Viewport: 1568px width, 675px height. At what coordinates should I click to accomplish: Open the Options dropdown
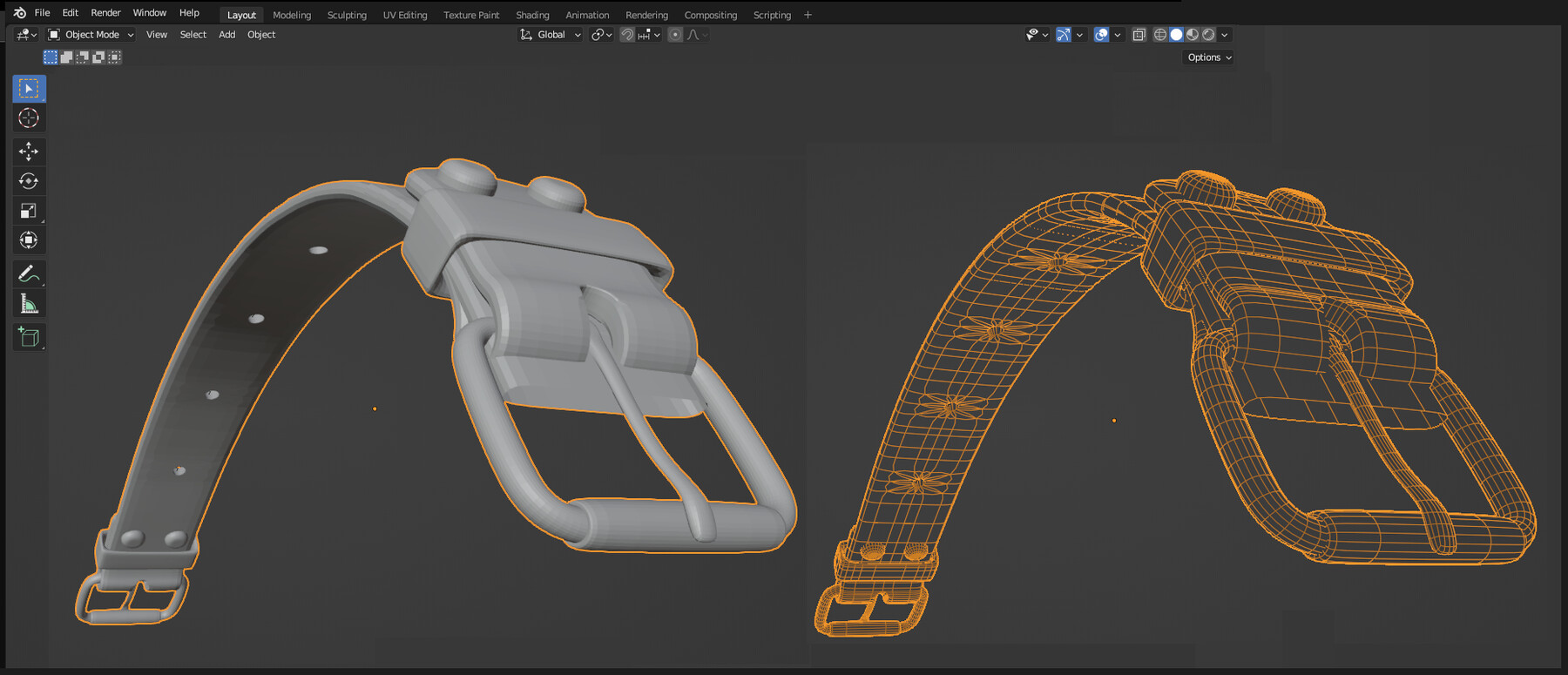[x=1209, y=57]
